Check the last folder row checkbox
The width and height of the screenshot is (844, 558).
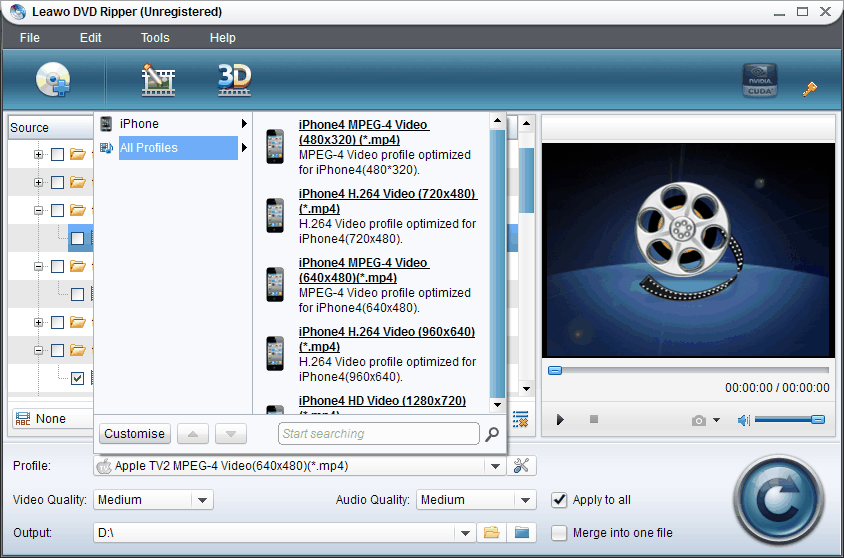coord(58,350)
